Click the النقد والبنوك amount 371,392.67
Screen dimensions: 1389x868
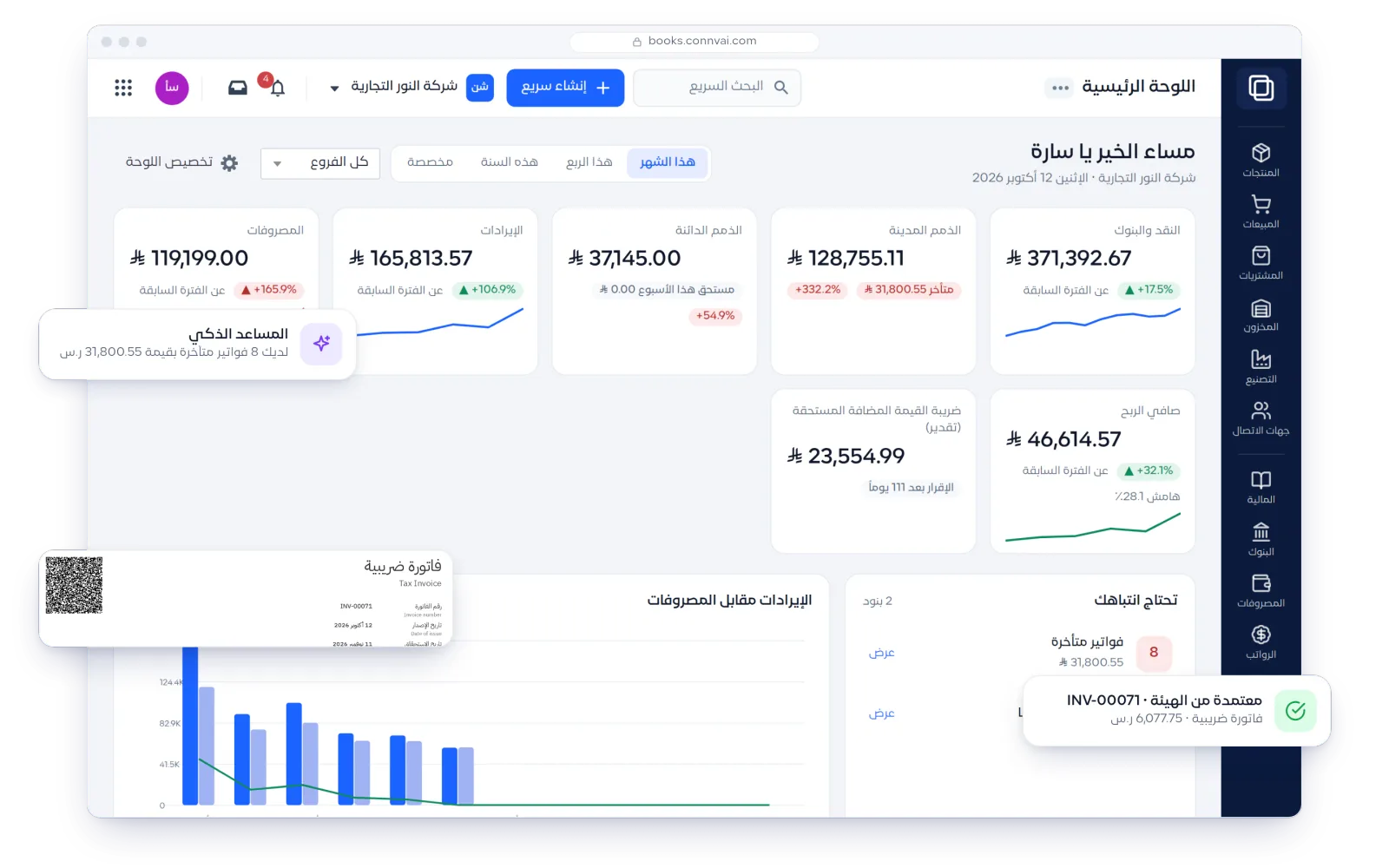[1069, 259]
